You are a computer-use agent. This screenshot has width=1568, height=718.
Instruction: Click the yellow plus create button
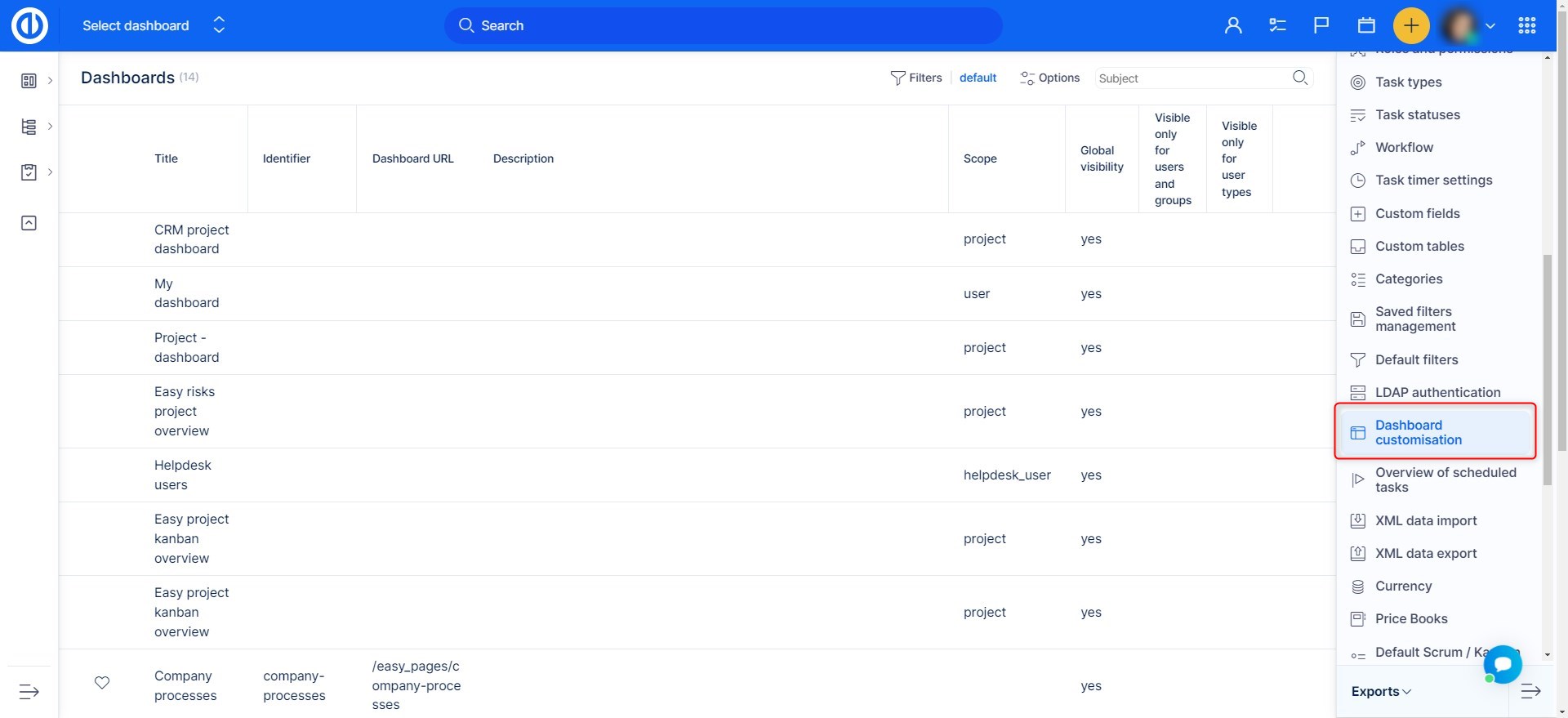point(1410,25)
